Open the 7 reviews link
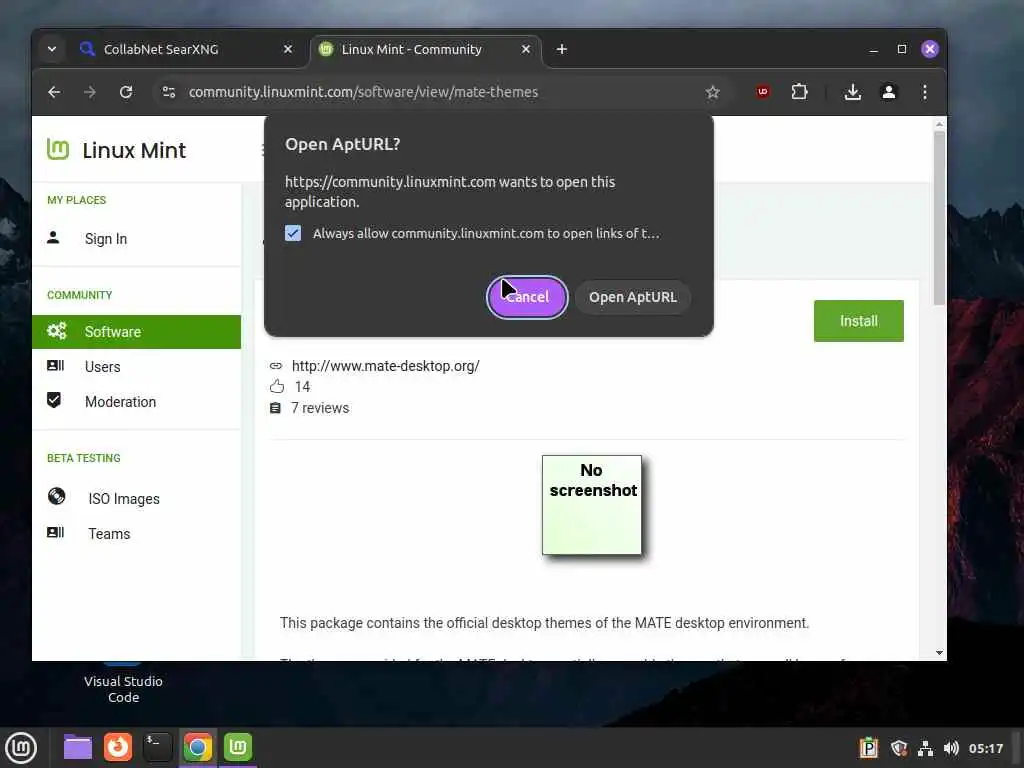 320,408
